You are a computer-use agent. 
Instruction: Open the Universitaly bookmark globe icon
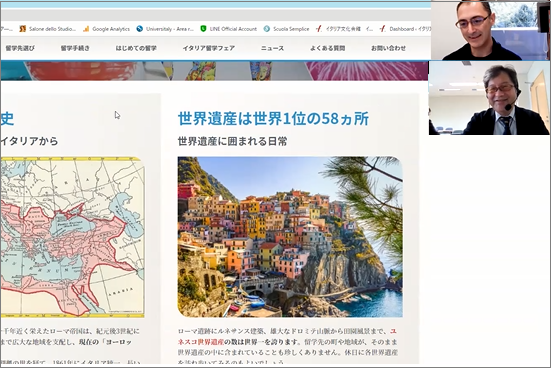pyautogui.click(x=140, y=29)
